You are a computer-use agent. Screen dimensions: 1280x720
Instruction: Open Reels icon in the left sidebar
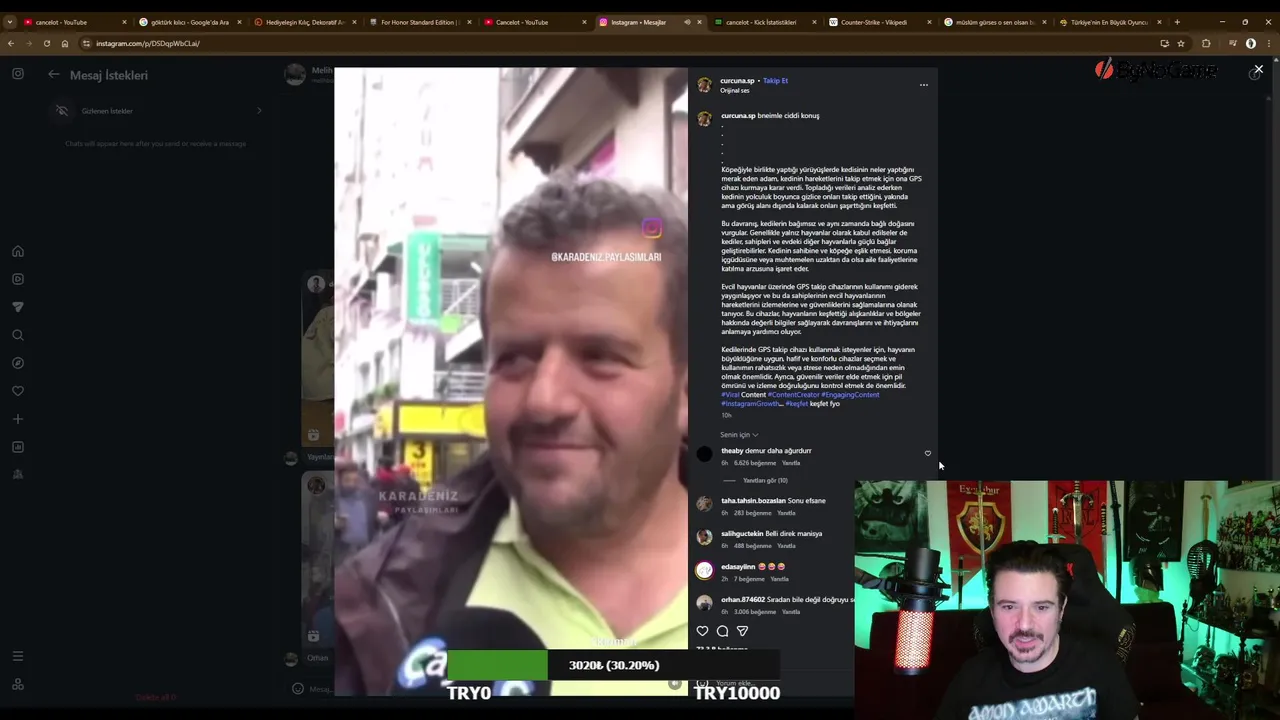click(x=18, y=279)
